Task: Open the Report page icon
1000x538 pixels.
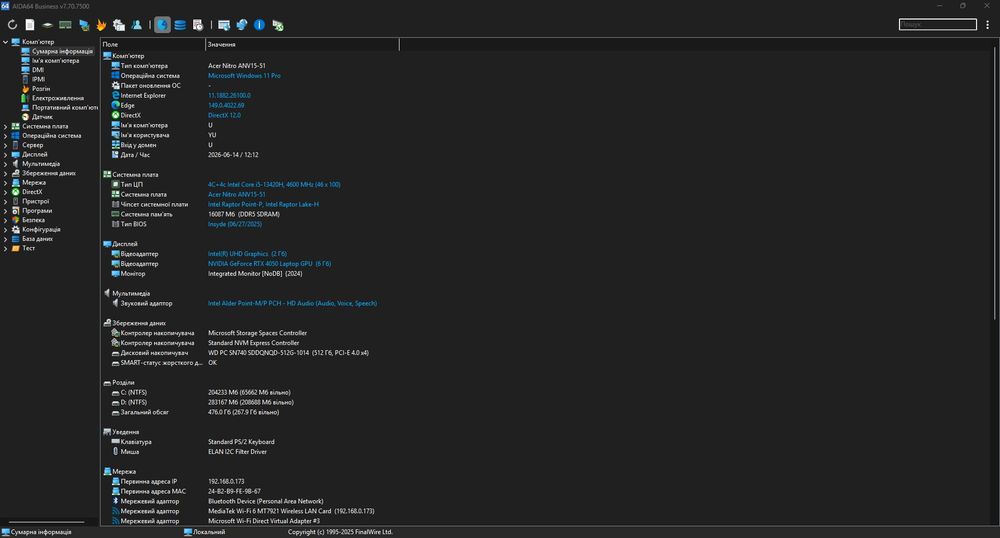Action: pyautogui.click(x=30, y=25)
